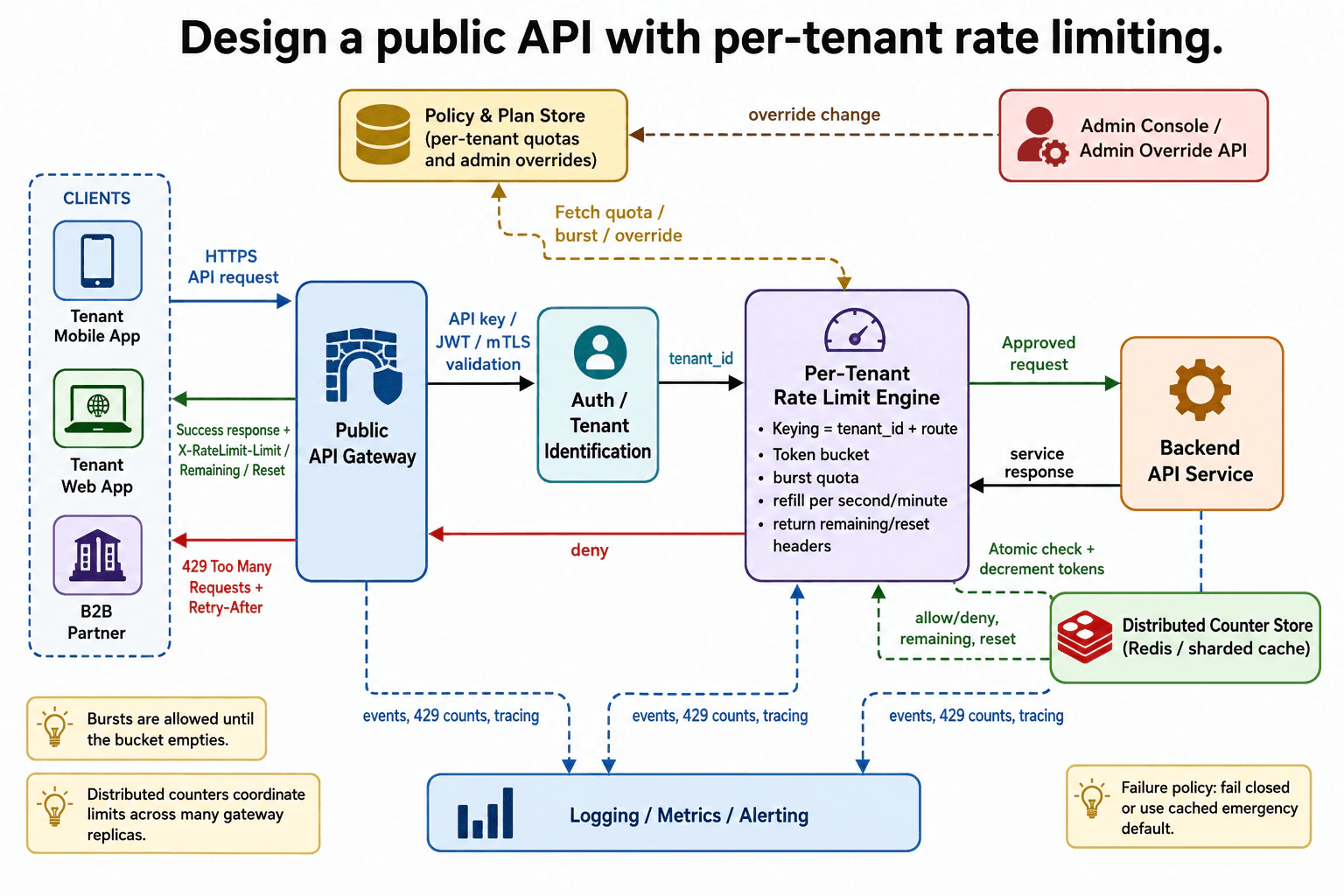
Task: Click the 'Token bucket' bullet
Action: pos(821,454)
